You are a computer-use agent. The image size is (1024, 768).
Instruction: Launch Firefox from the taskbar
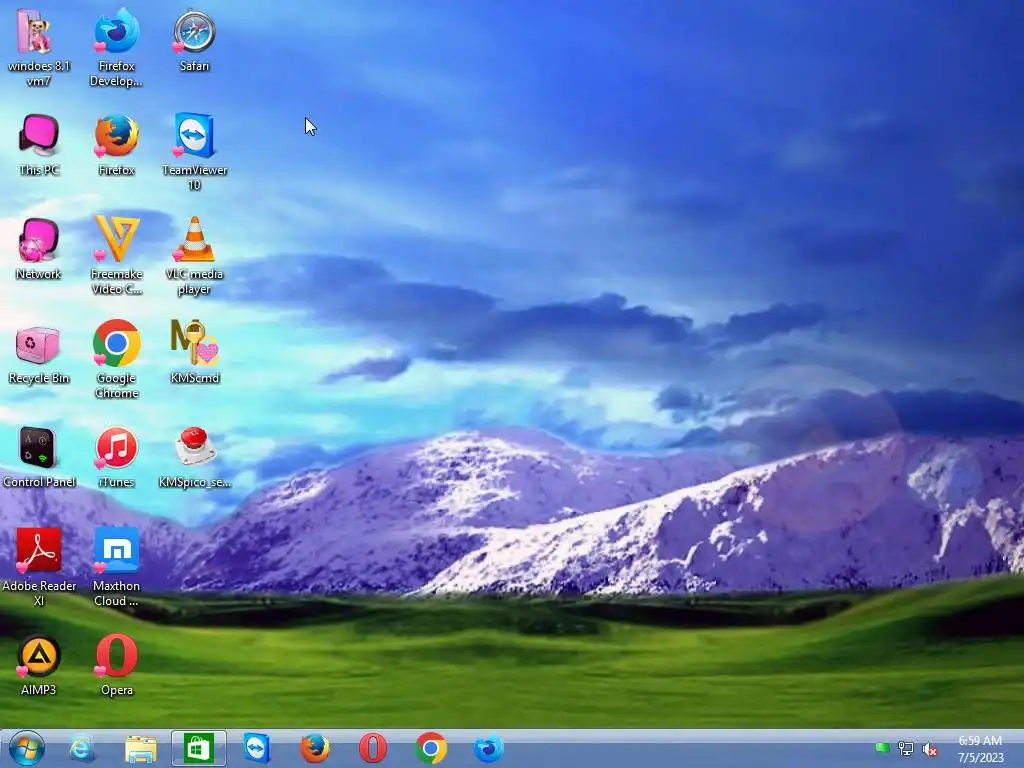[315, 748]
